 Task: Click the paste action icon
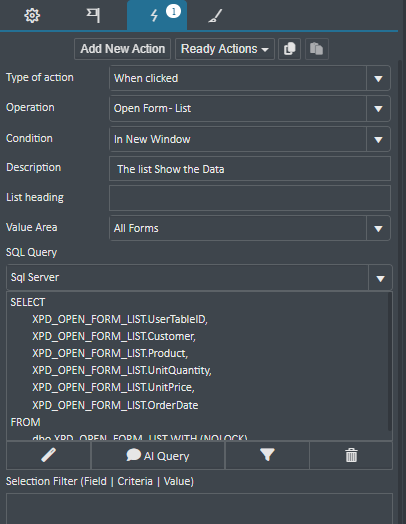317,49
